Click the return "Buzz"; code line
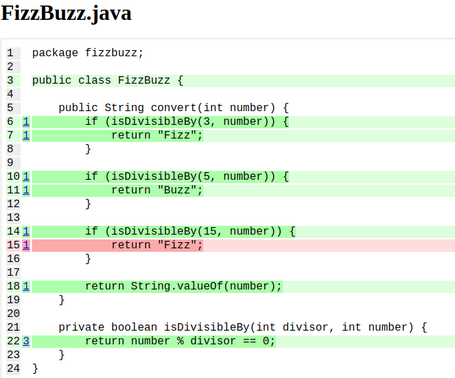The width and height of the screenshot is (455, 378). [x=157, y=190]
